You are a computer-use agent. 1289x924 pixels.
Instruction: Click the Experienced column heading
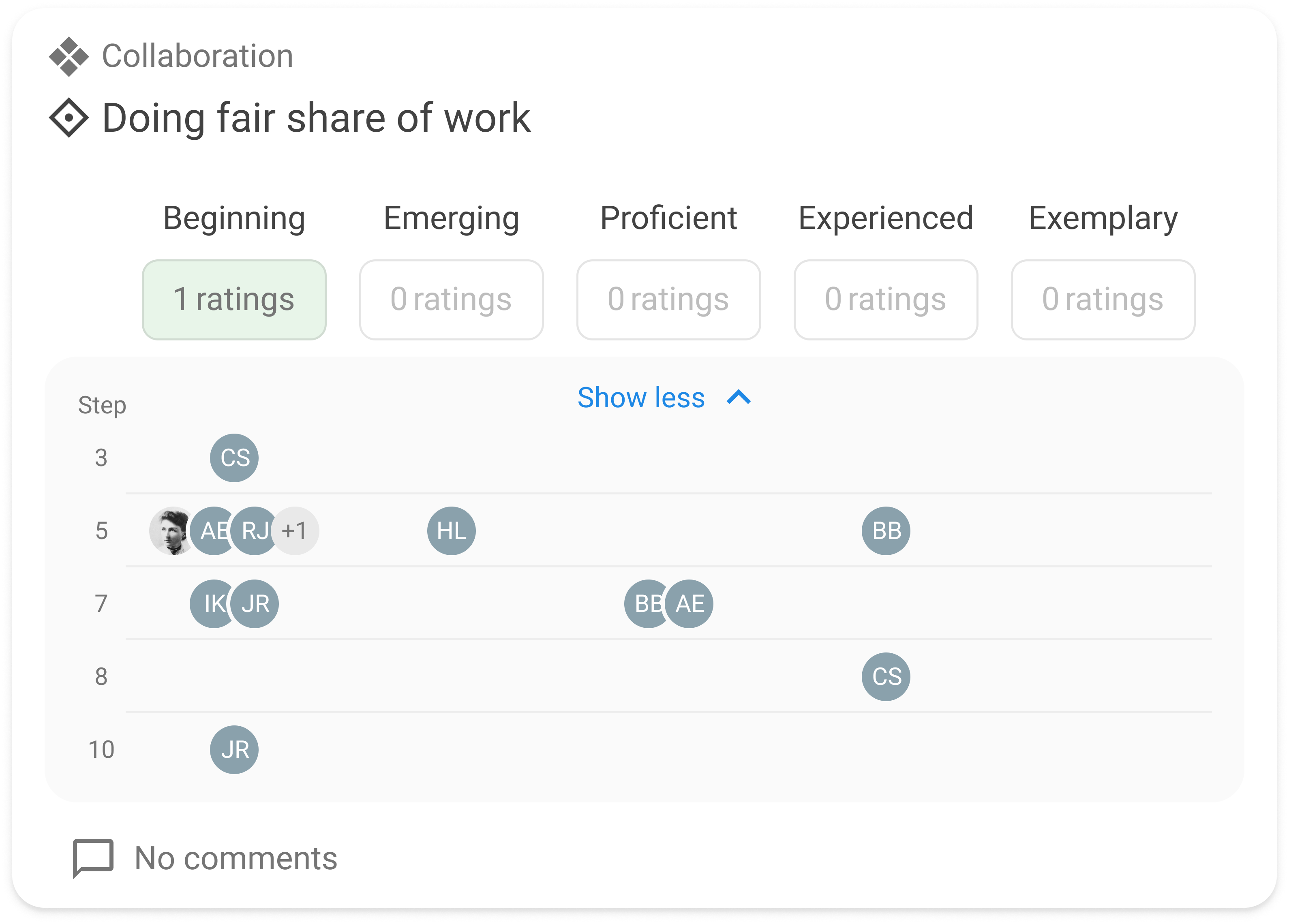tap(885, 218)
